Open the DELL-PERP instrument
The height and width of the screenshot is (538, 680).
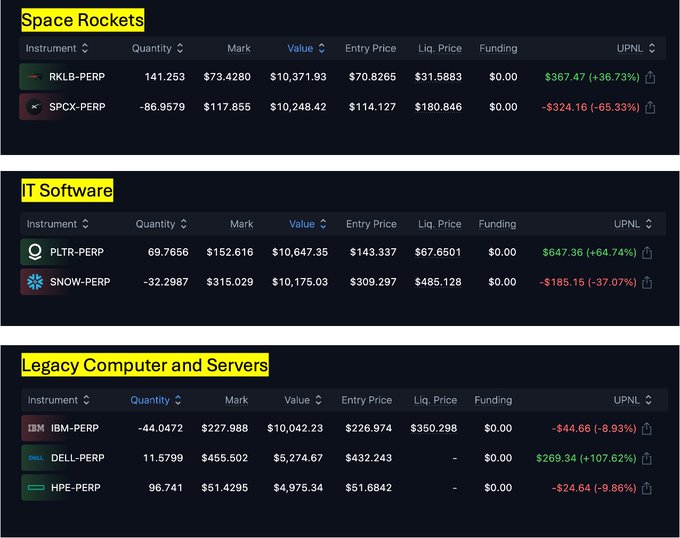pyautogui.click(x=78, y=458)
